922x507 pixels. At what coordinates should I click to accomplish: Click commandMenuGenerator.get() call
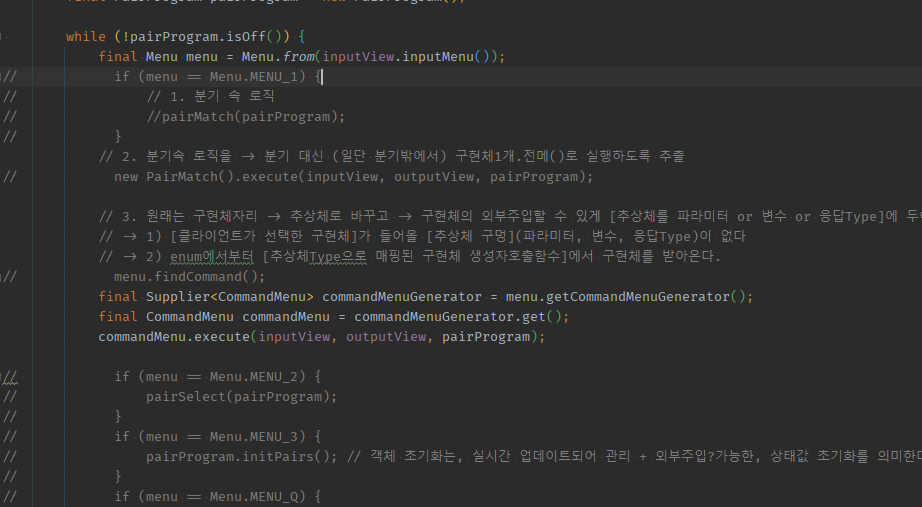[457, 316]
